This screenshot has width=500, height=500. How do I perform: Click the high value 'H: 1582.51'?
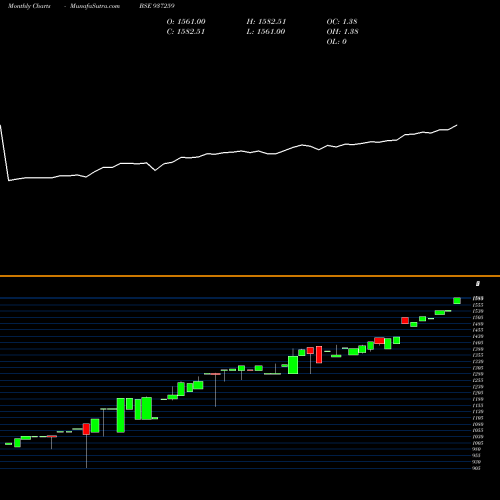tap(266, 22)
